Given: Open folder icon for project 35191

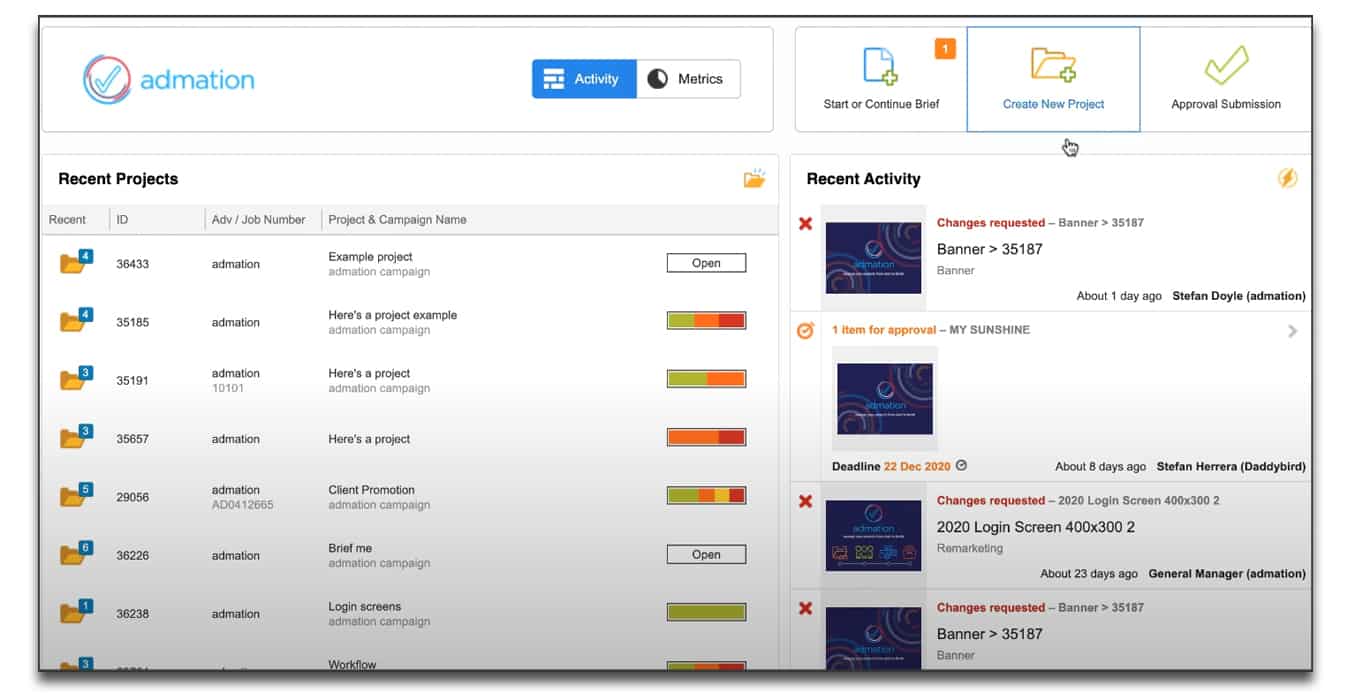Looking at the screenshot, I should tap(75, 379).
